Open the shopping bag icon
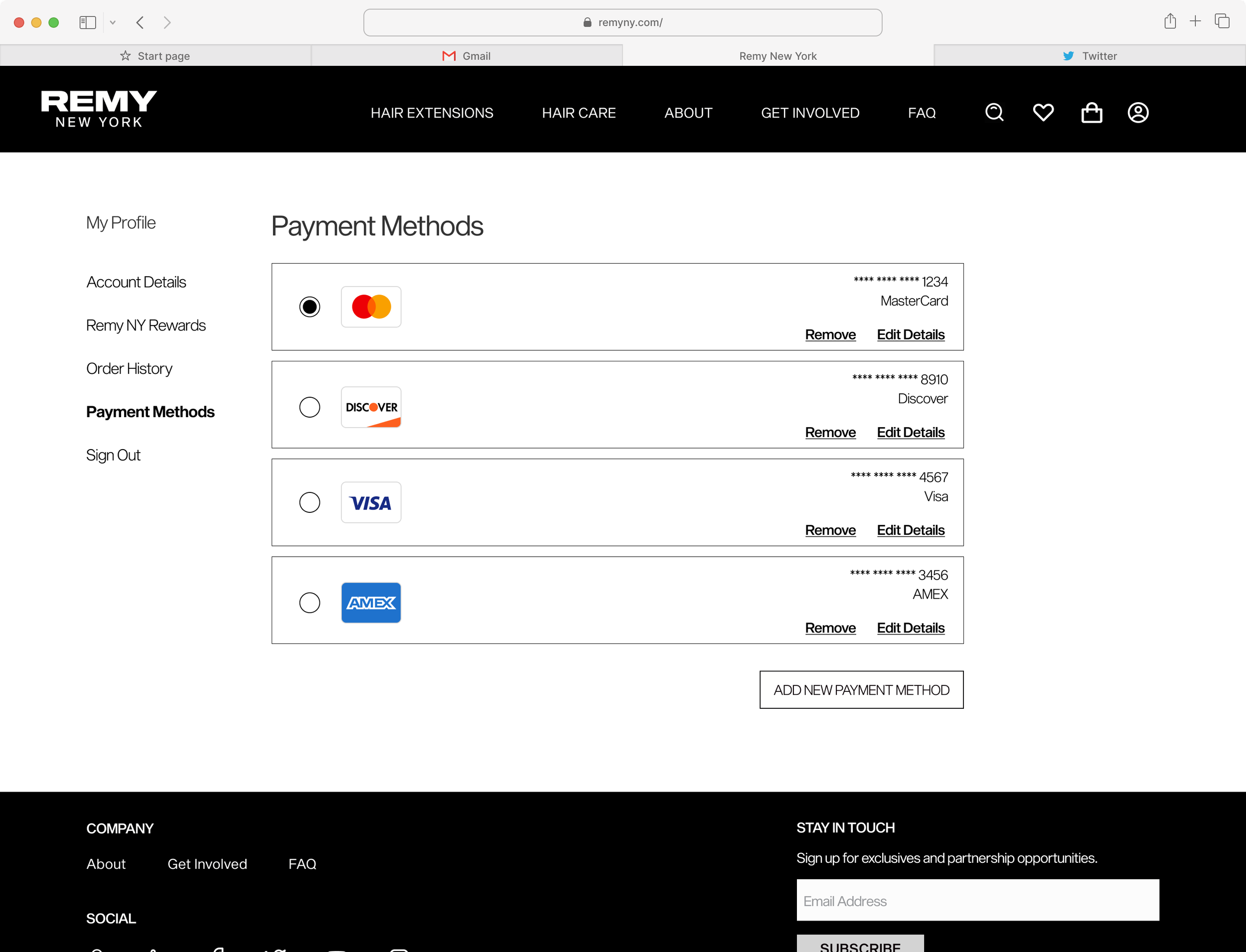Image resolution: width=1246 pixels, height=952 pixels. [1091, 112]
